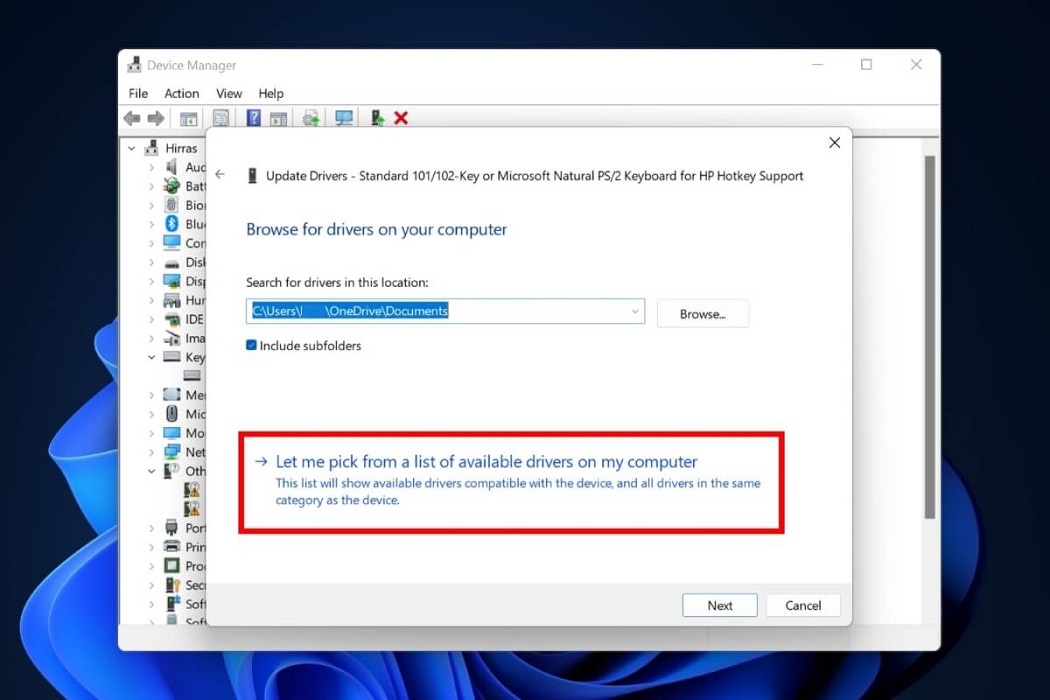Click Let me pick from available drivers
Viewport: 1050px width, 700px height.
click(485, 462)
